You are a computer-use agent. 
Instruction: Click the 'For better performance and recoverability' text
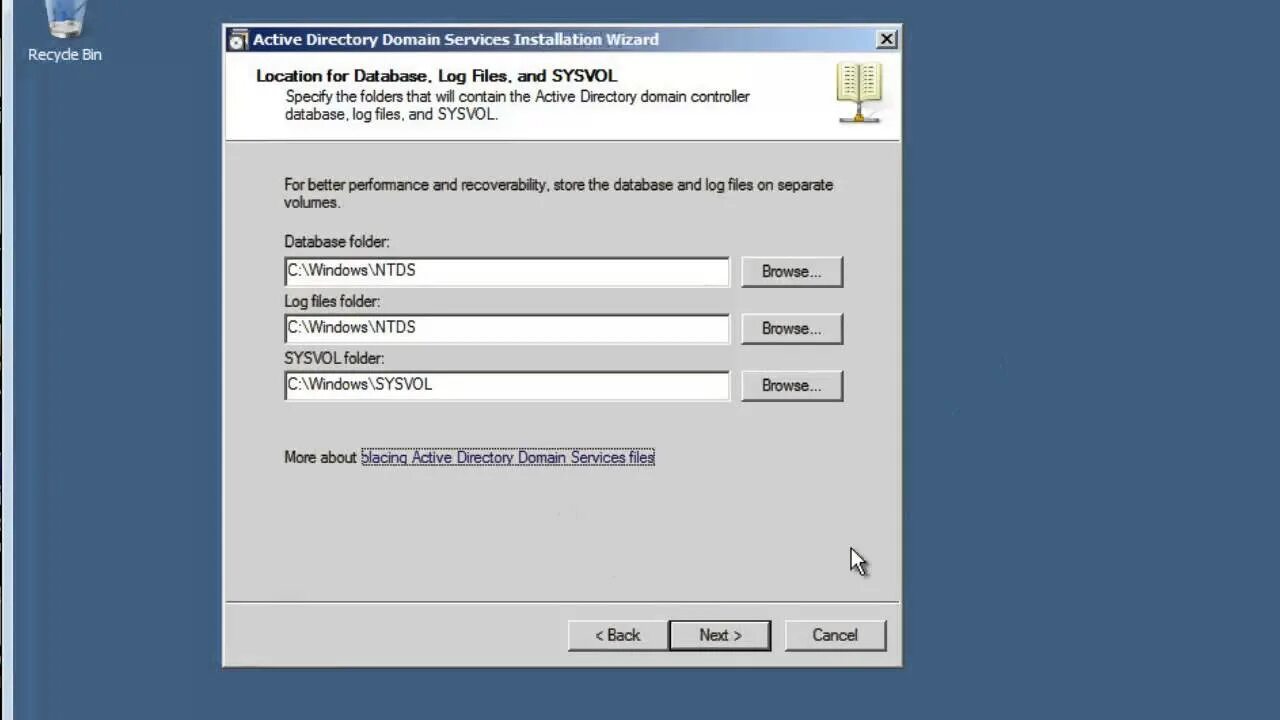(x=558, y=193)
